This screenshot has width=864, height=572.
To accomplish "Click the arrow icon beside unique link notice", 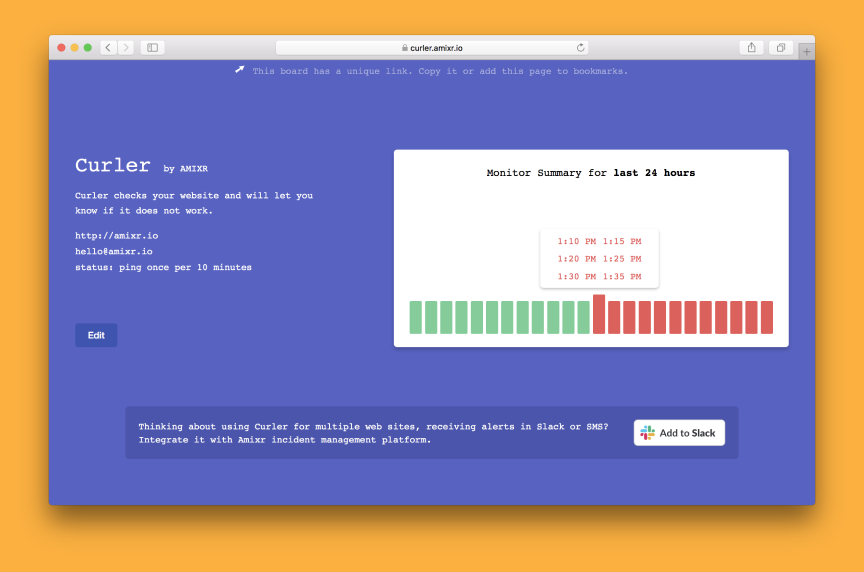I will coord(239,69).
